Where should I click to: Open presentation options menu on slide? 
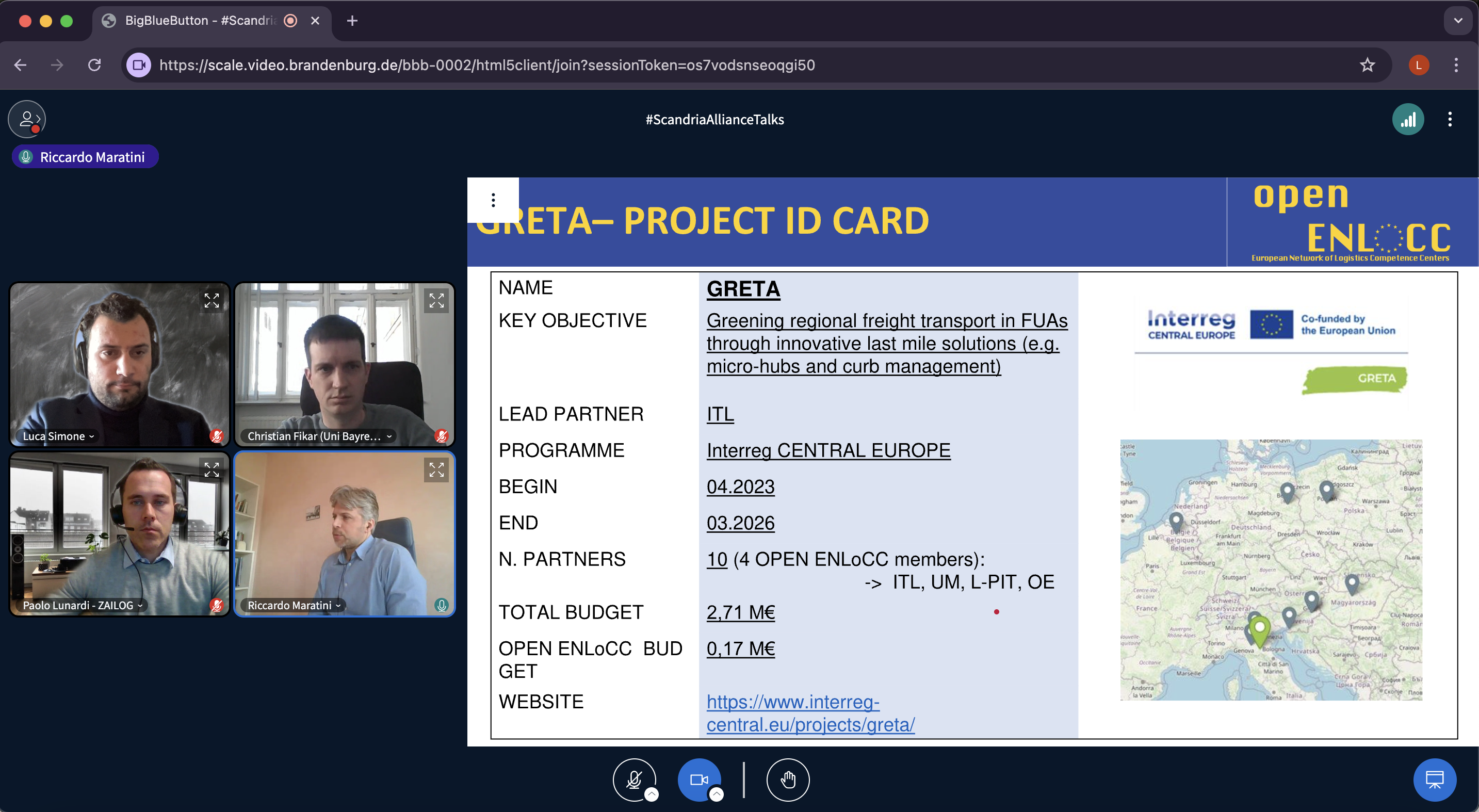pos(493,200)
